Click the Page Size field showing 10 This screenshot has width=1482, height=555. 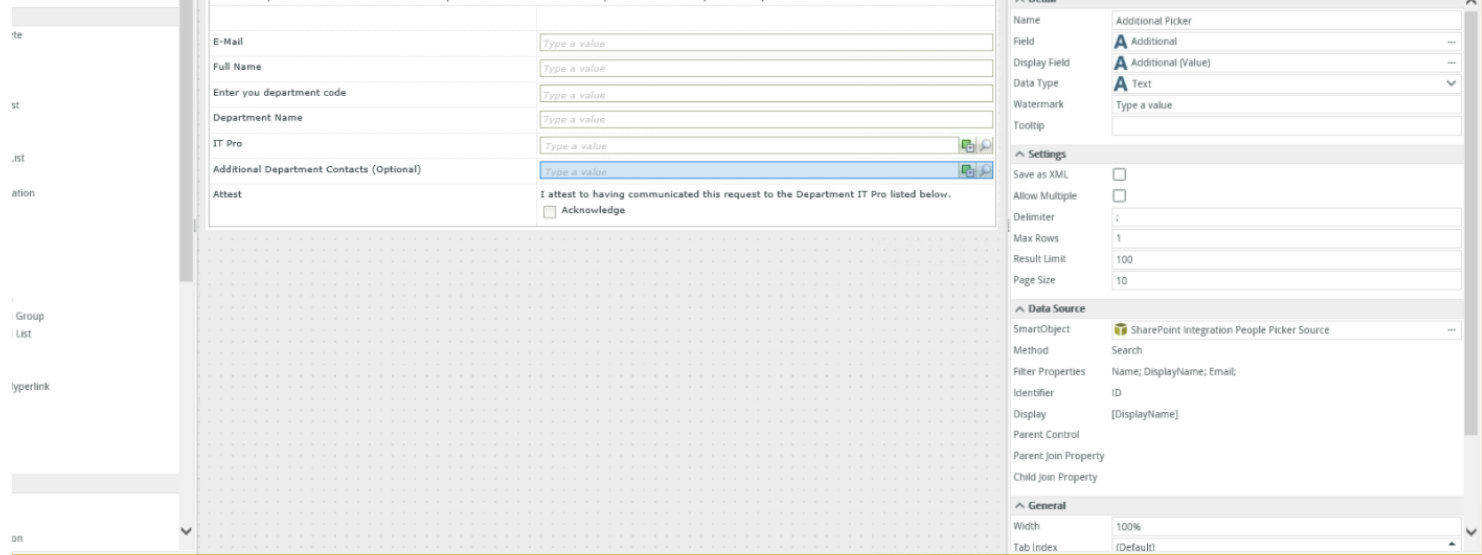coord(1287,281)
